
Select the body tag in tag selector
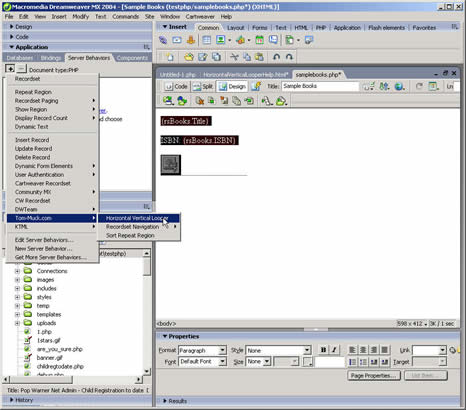click(166, 323)
